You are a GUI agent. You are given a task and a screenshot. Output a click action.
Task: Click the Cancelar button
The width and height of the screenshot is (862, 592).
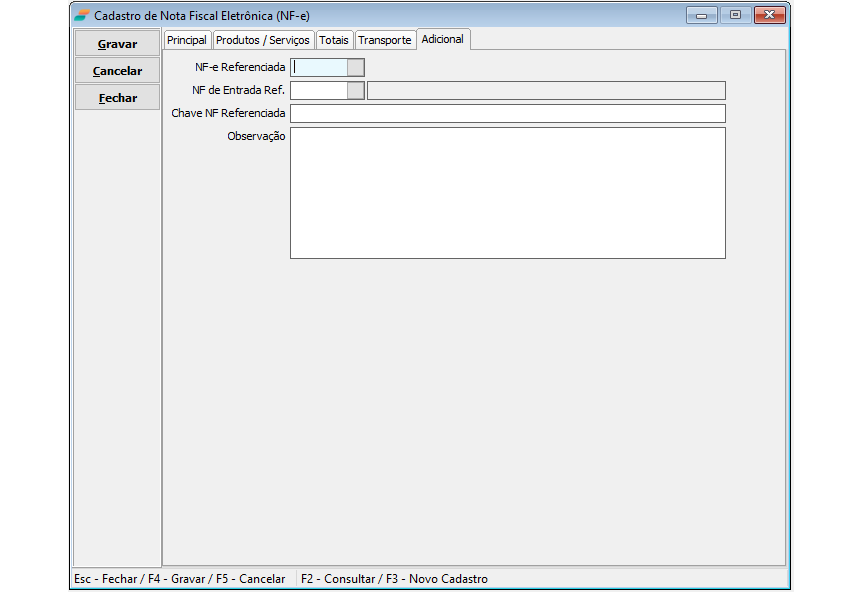pos(117,71)
